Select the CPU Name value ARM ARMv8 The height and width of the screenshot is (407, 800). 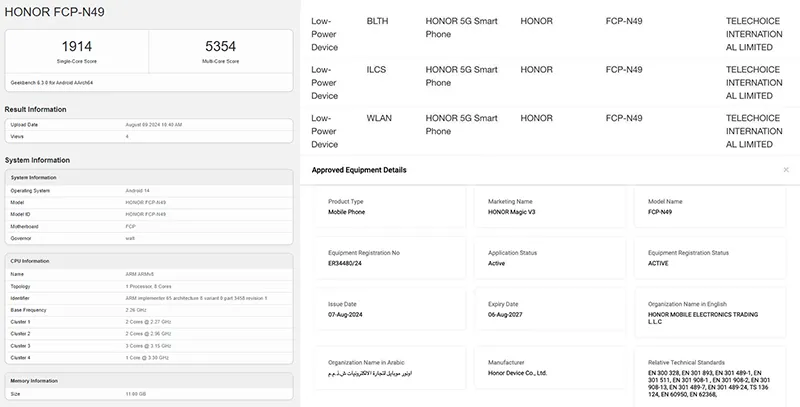[x=139, y=274]
